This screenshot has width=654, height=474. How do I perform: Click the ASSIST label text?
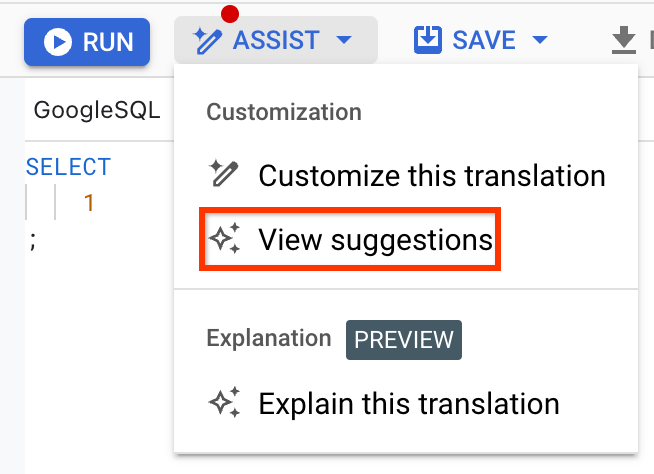coord(276,40)
